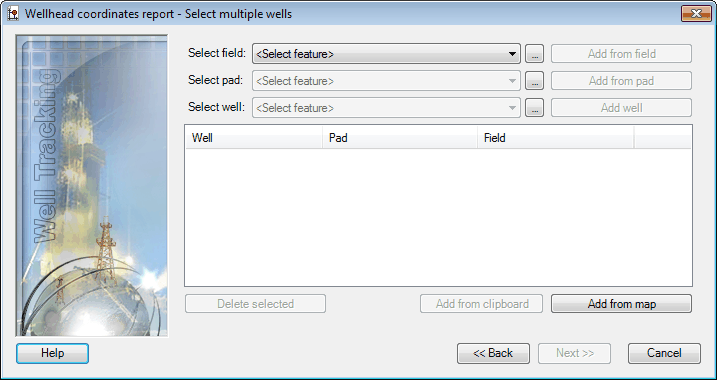The image size is (717, 380).
Task: Click Delete selected button
Action: pyautogui.click(x=255, y=304)
